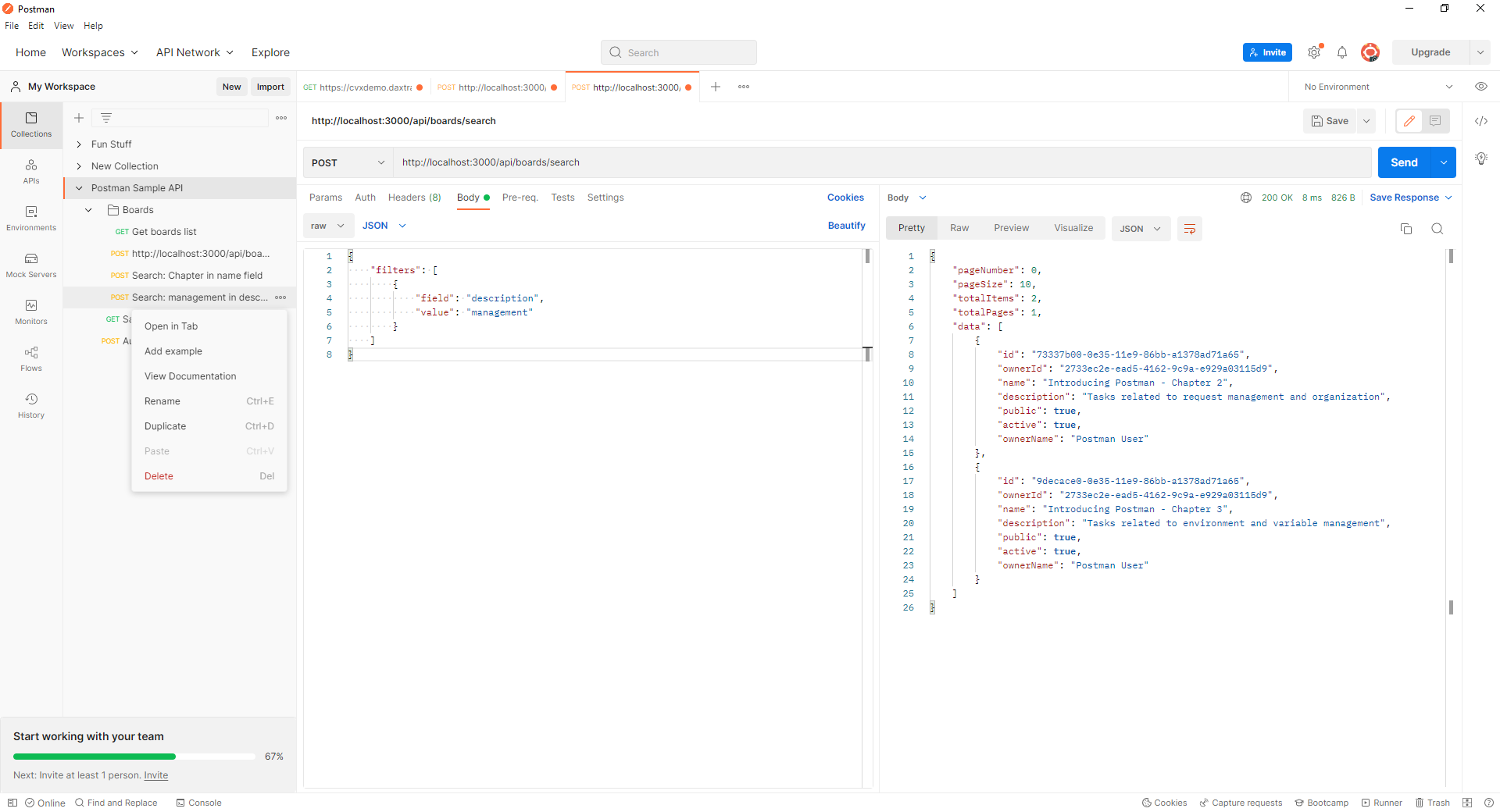The height and width of the screenshot is (812, 1500).
Task: Open the APIs sidebar panel
Action: (x=31, y=172)
